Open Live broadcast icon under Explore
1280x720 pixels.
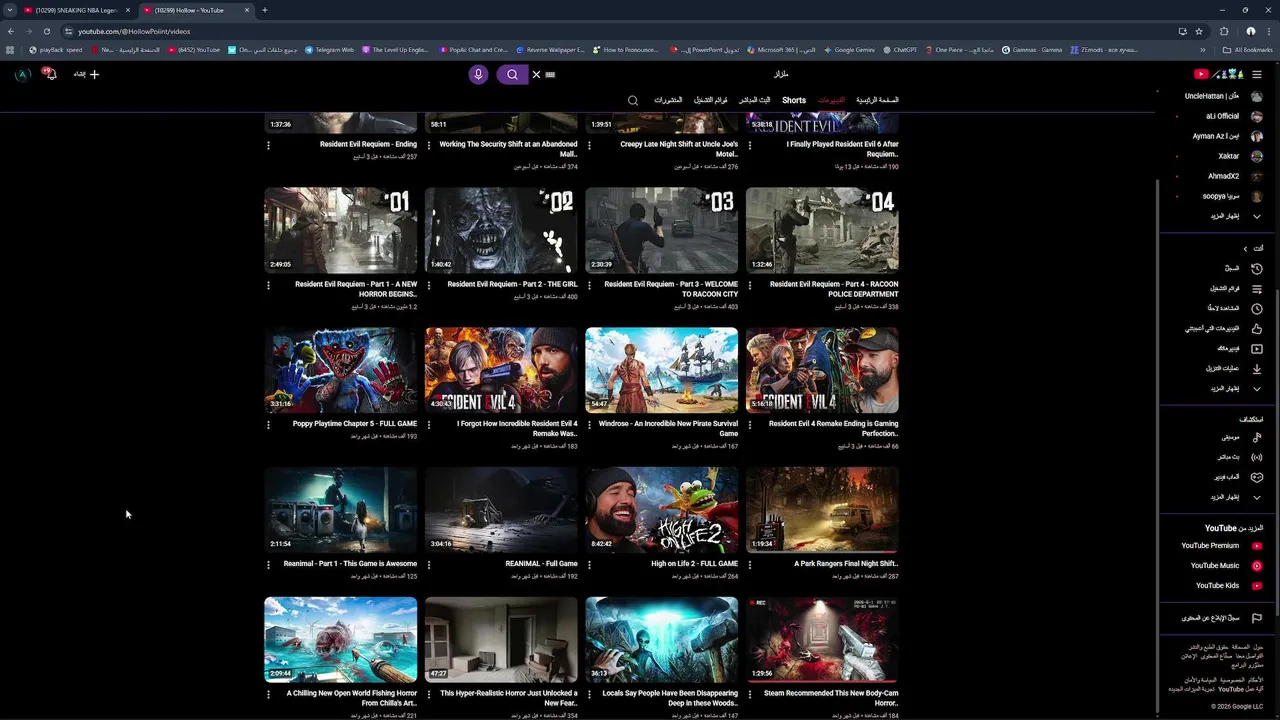pos(1257,457)
